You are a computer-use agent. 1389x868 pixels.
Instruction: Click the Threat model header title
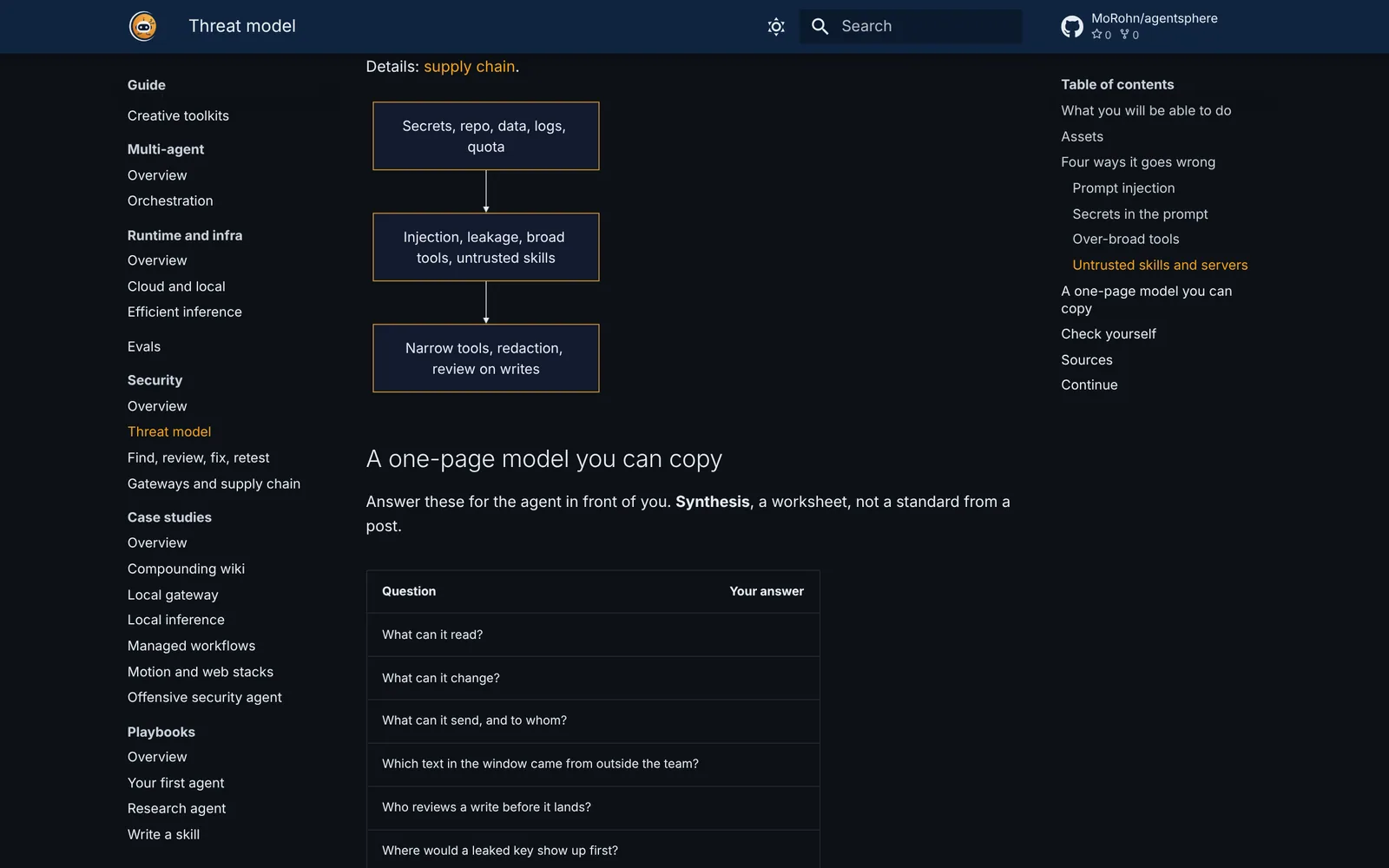click(x=242, y=26)
